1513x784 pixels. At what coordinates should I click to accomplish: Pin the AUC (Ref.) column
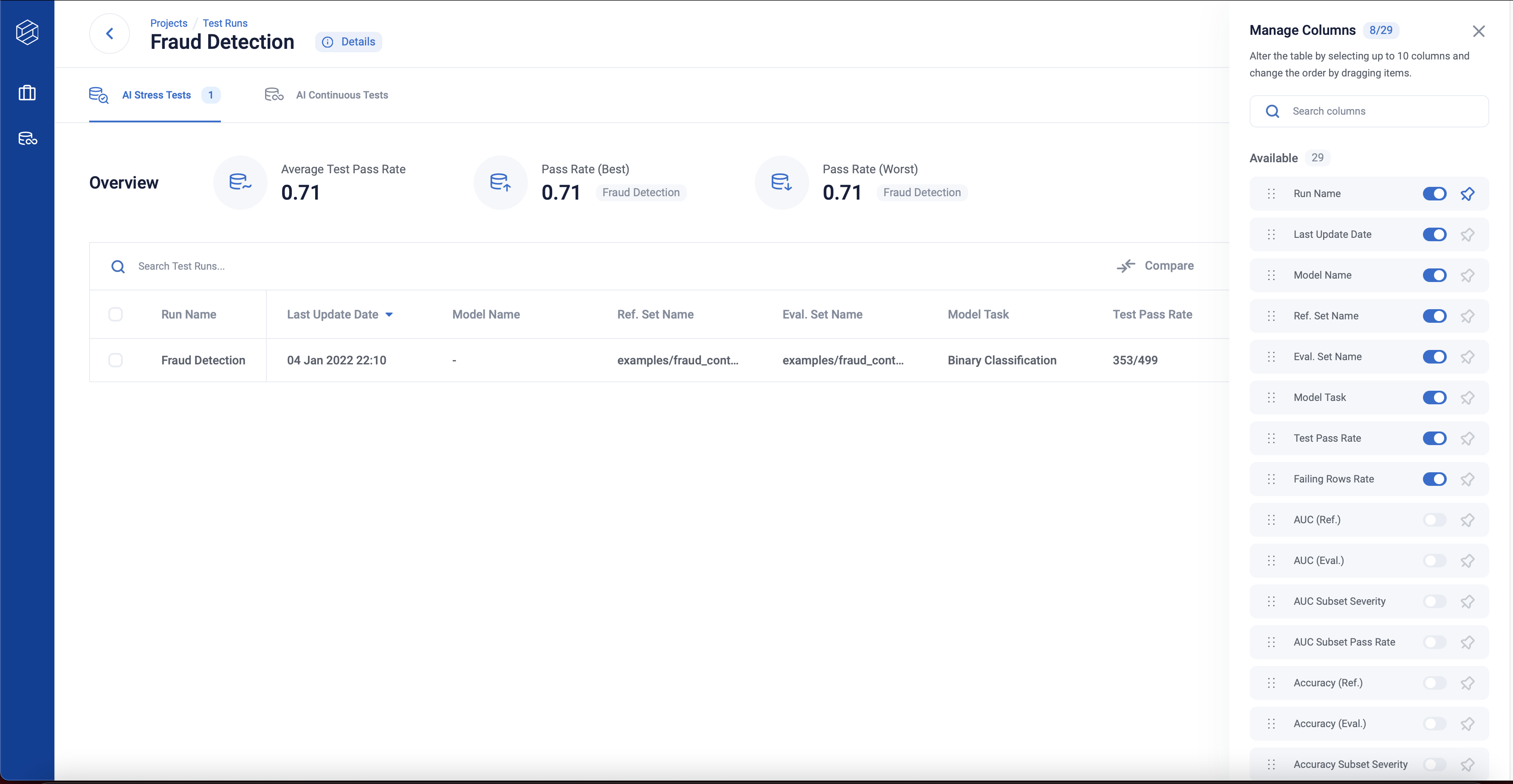click(1467, 520)
